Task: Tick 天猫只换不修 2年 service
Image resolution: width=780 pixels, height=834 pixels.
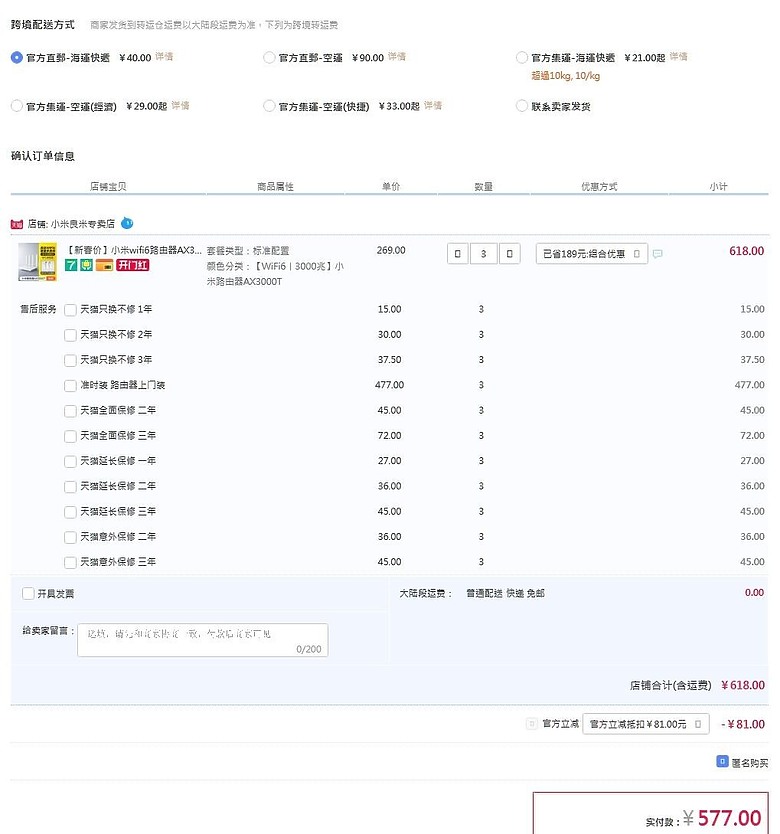Action: tap(70, 335)
